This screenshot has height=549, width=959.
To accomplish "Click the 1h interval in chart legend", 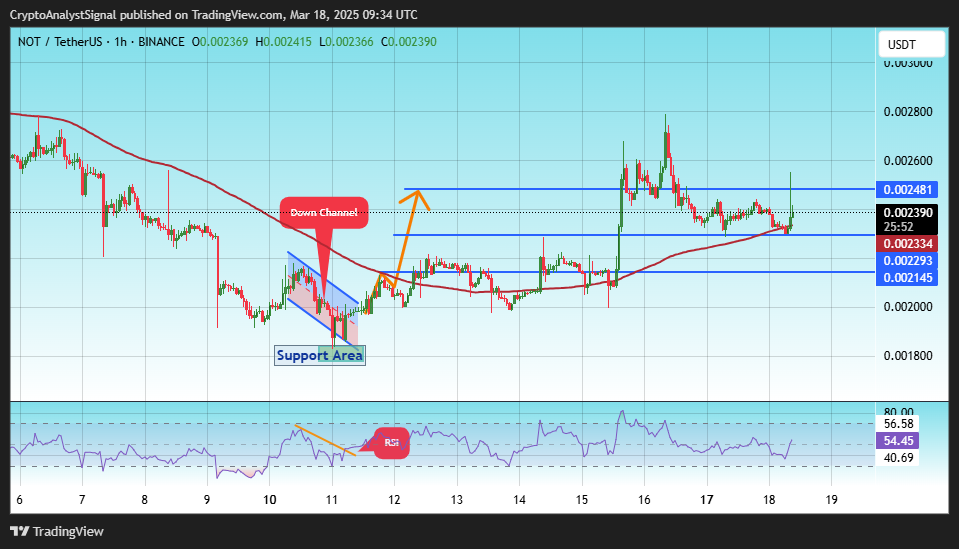I will [120, 42].
